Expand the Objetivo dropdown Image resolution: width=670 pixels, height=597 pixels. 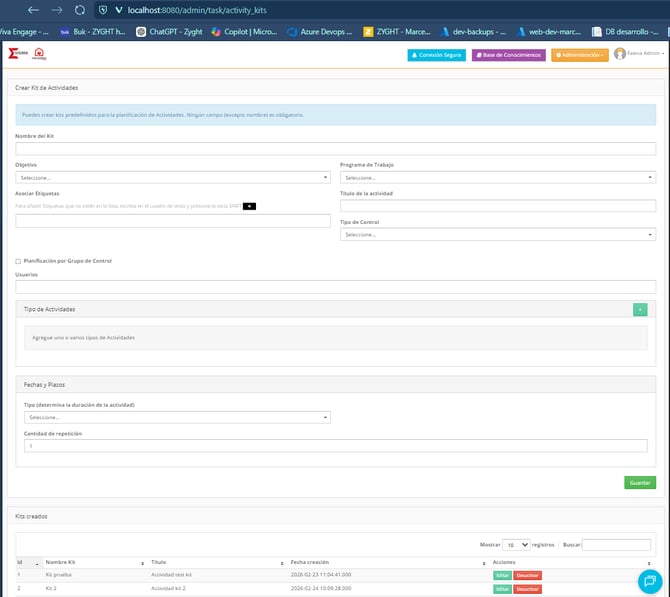point(173,177)
